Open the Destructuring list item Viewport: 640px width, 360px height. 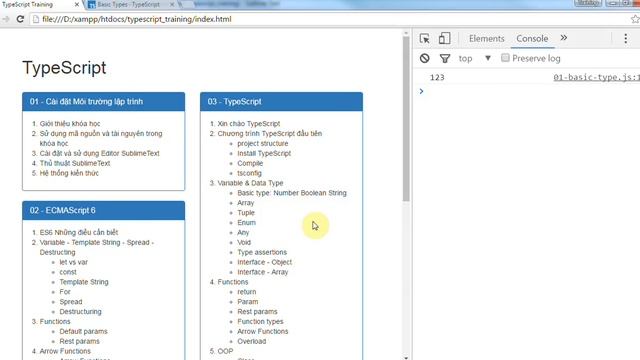click(x=80, y=311)
